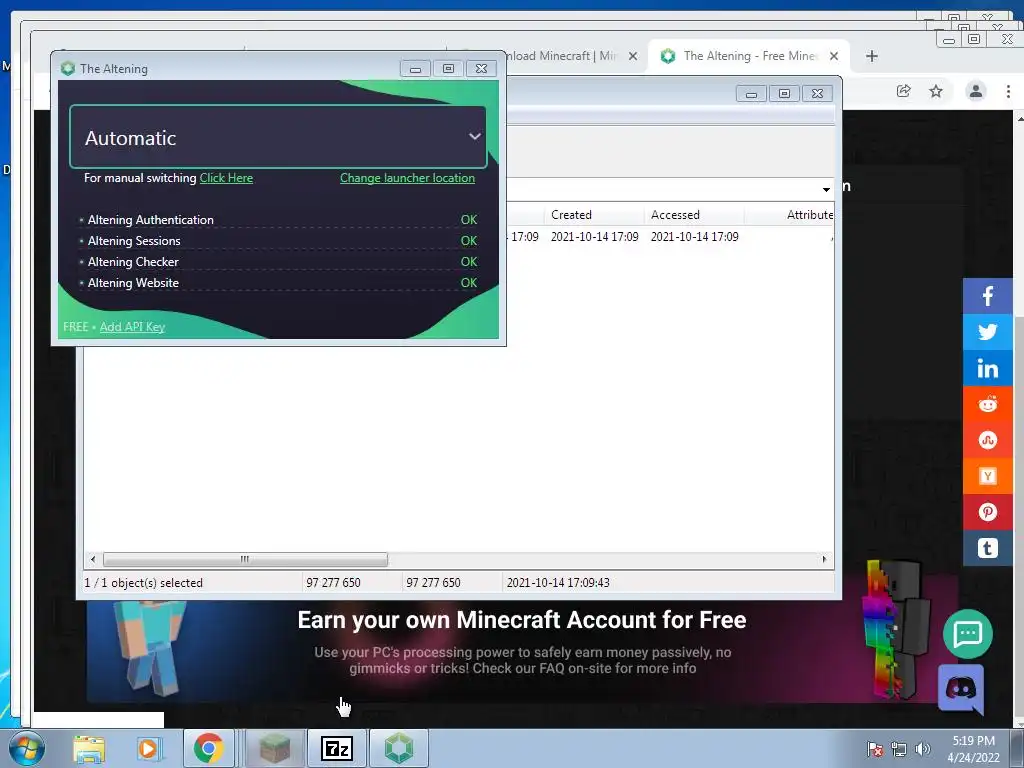Viewport: 1024px width, 768px height.
Task: Share the page on StumbleUpon
Action: click(987, 440)
